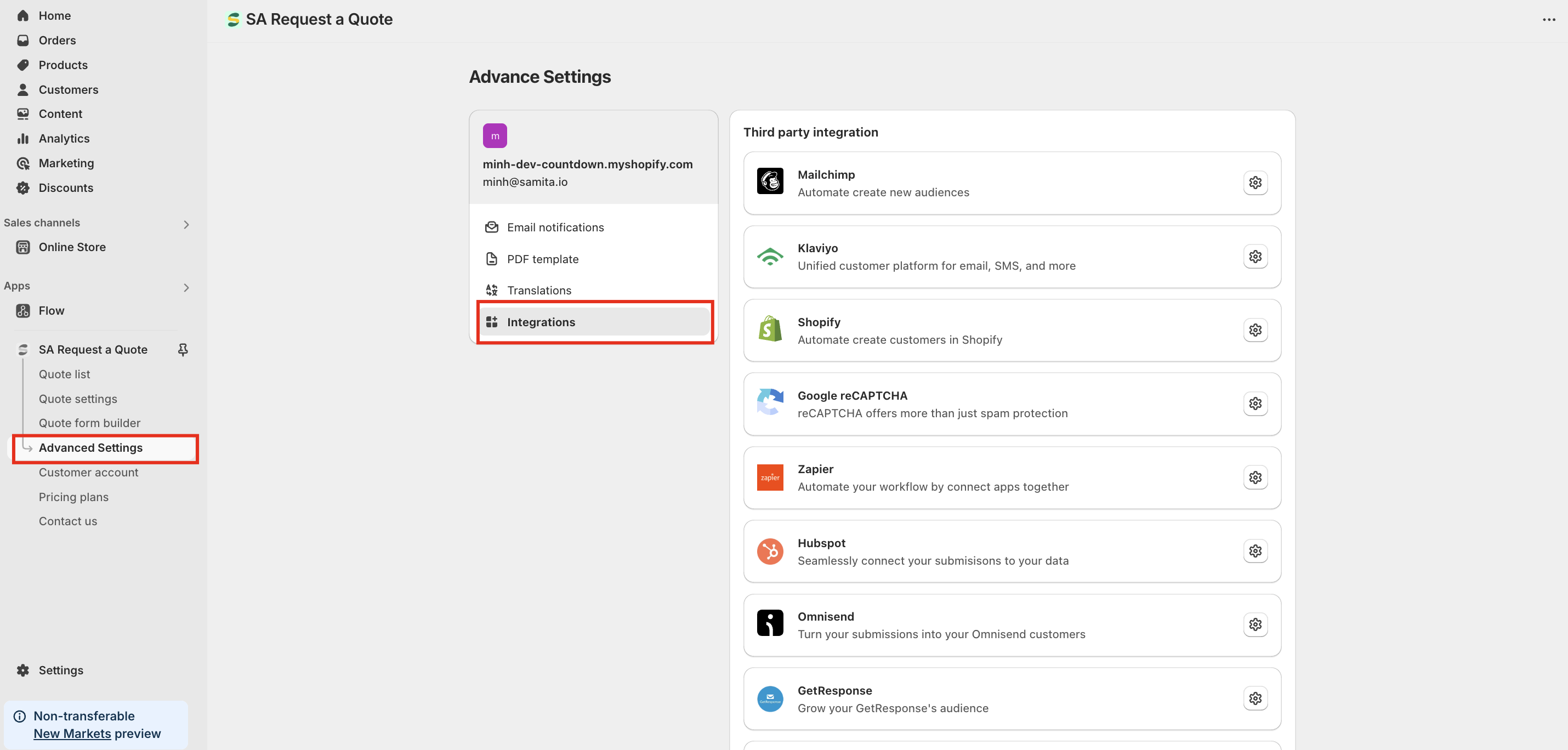
Task: Expand the Sales channels section
Action: 186,224
